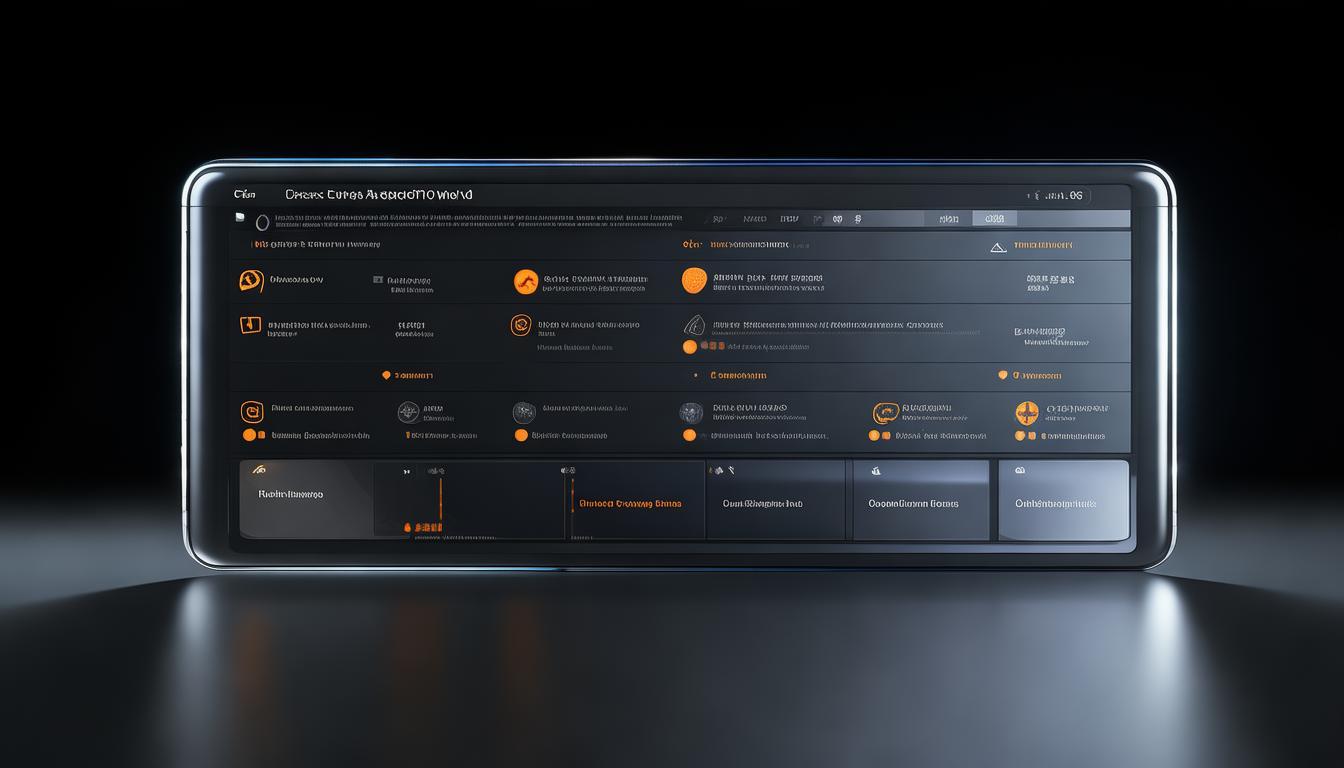Select the tab left of the highlighted tab
Viewport: 1344px width, 768px height.
(x=948, y=219)
